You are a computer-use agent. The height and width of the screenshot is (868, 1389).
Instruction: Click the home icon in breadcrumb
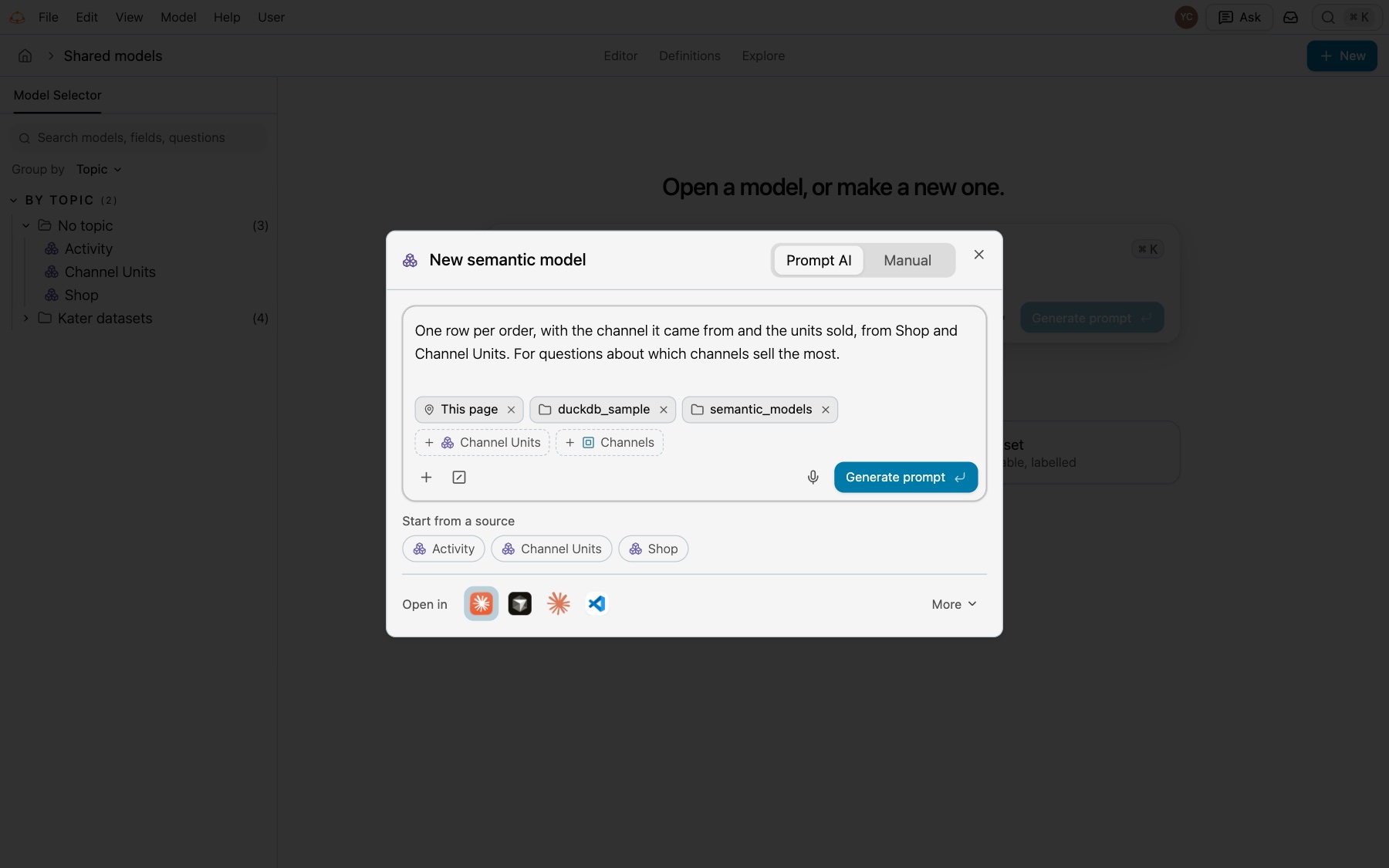point(25,56)
